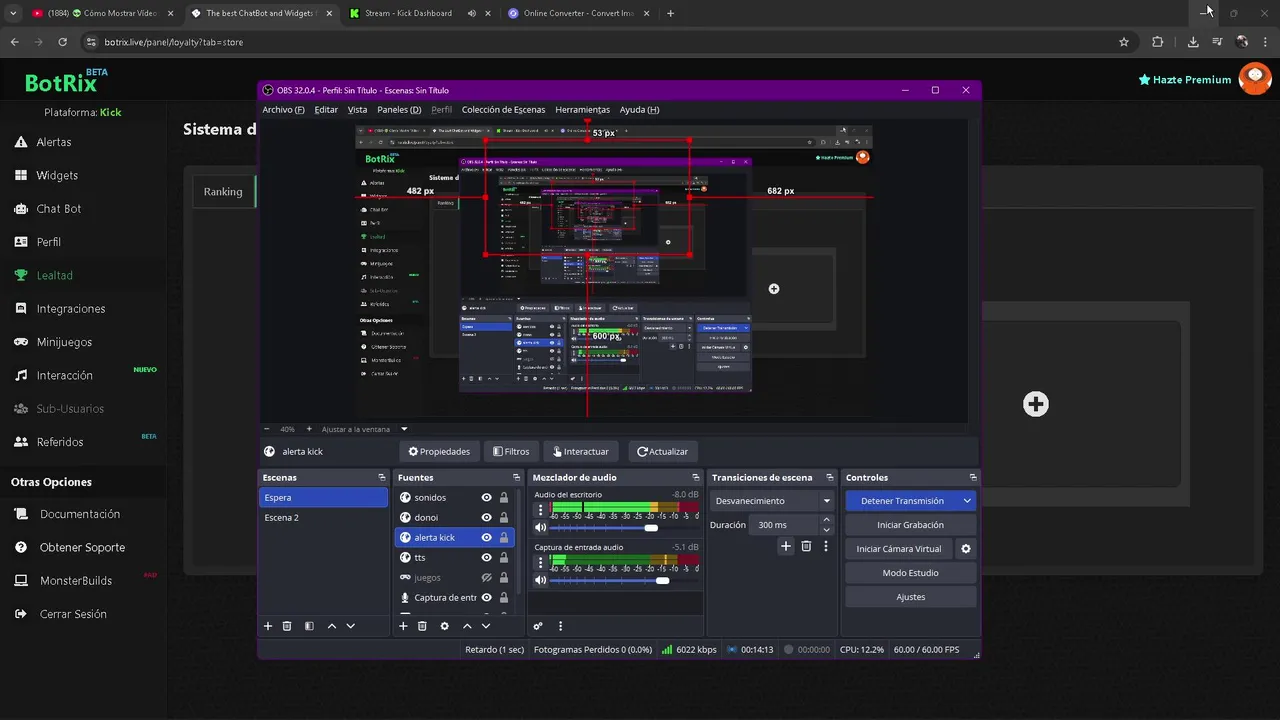This screenshot has height=720, width=1280.
Task: Decrease transition duration stepper arrow
Action: [826, 530]
